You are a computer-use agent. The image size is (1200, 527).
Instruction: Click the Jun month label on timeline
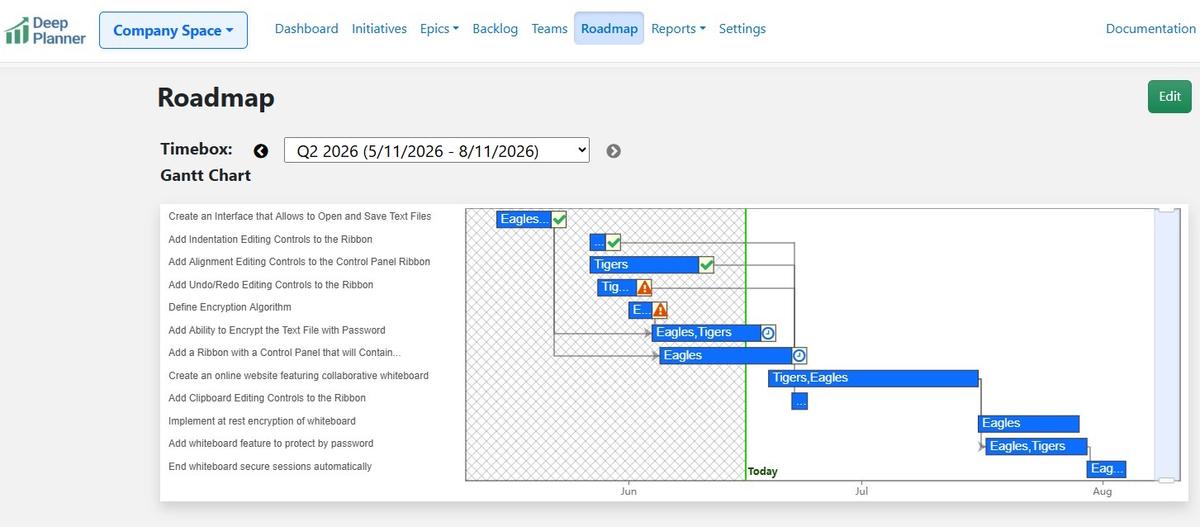[629, 492]
